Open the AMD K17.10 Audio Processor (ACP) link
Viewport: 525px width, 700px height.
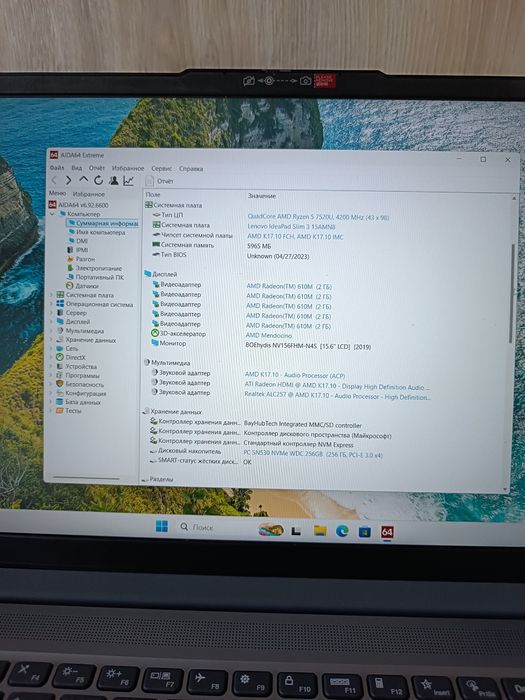(x=295, y=375)
